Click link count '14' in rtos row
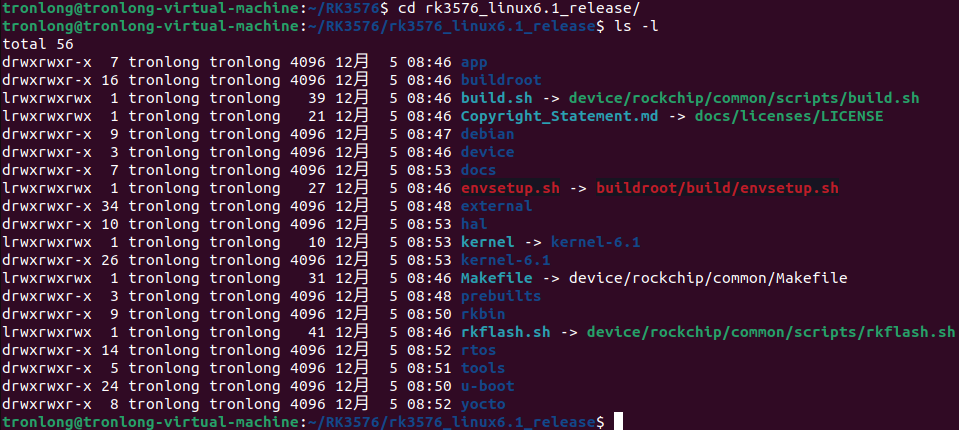Screen dimensions: 959x430 pos(110,350)
